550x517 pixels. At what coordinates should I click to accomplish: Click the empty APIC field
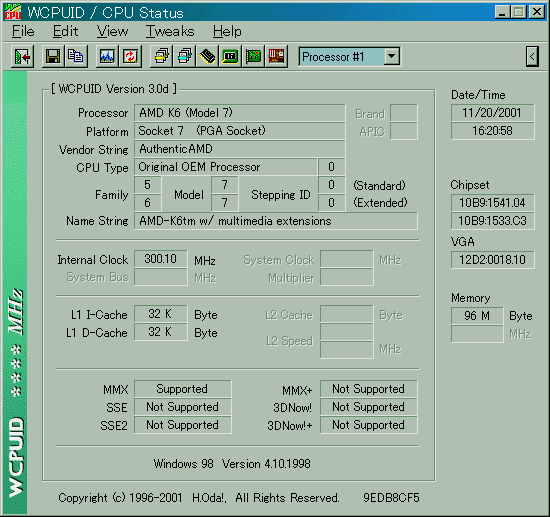404,131
